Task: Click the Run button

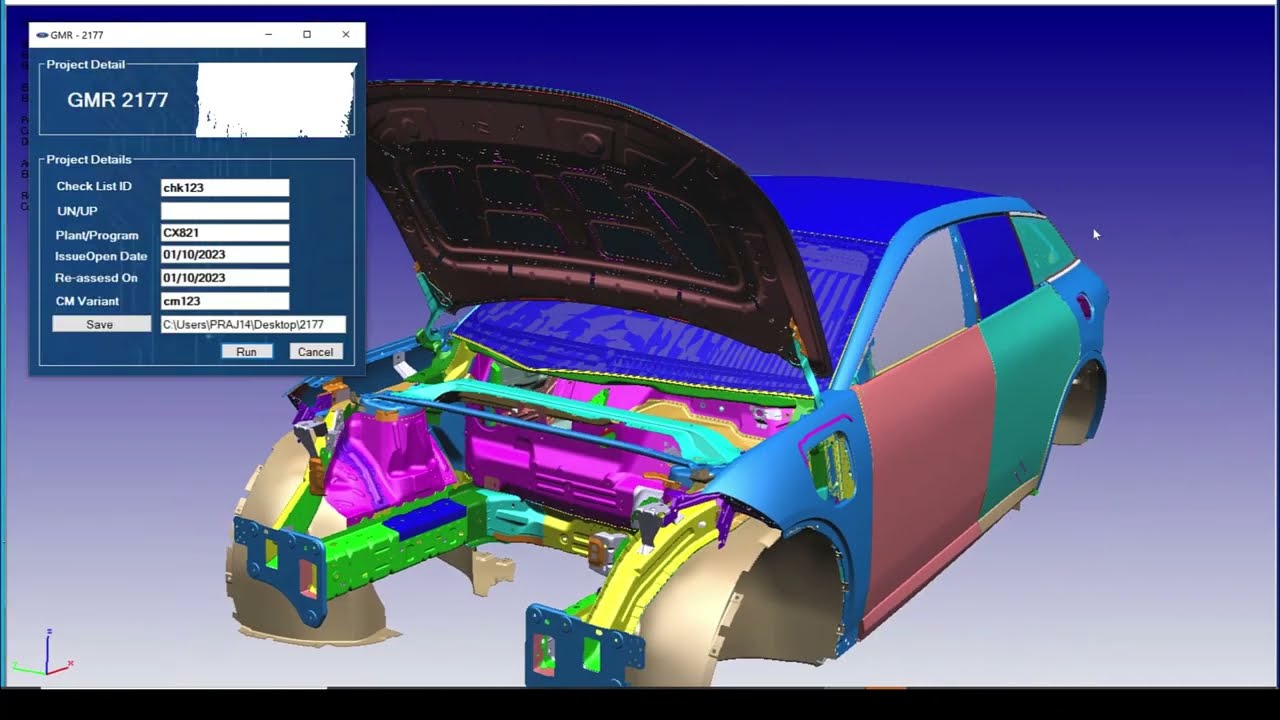Action: [247, 352]
